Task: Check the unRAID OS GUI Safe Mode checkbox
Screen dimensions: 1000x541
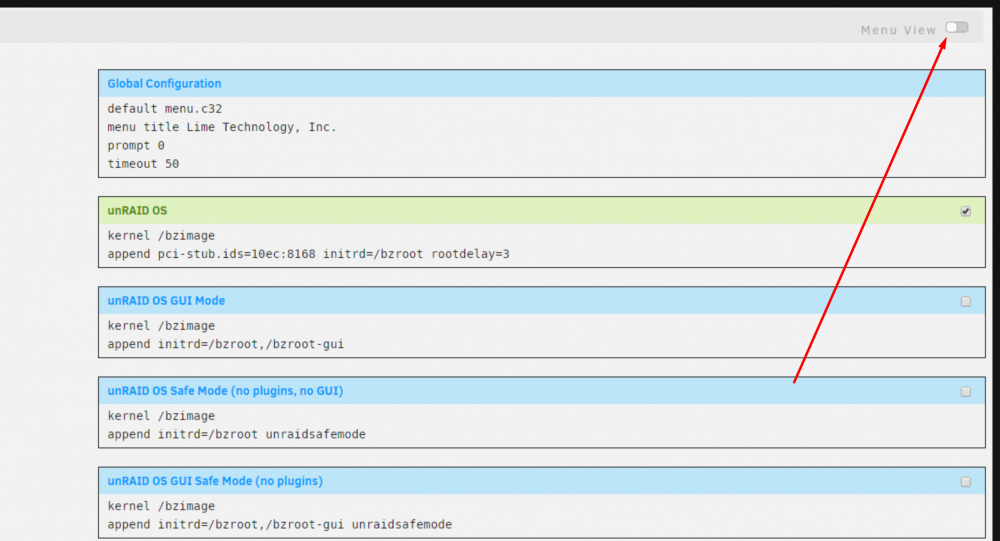Action: pyautogui.click(x=966, y=482)
